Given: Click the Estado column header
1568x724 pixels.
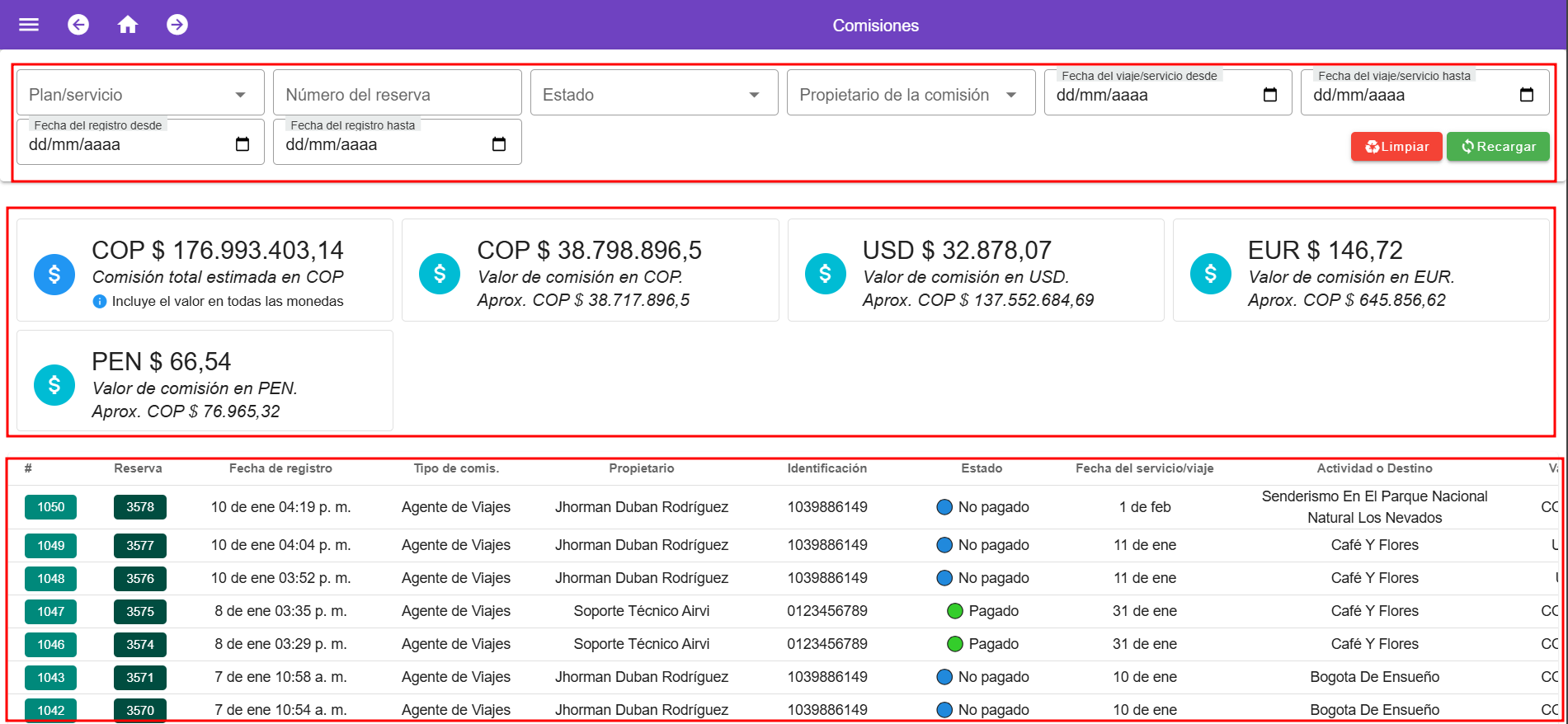Looking at the screenshot, I should point(982,468).
